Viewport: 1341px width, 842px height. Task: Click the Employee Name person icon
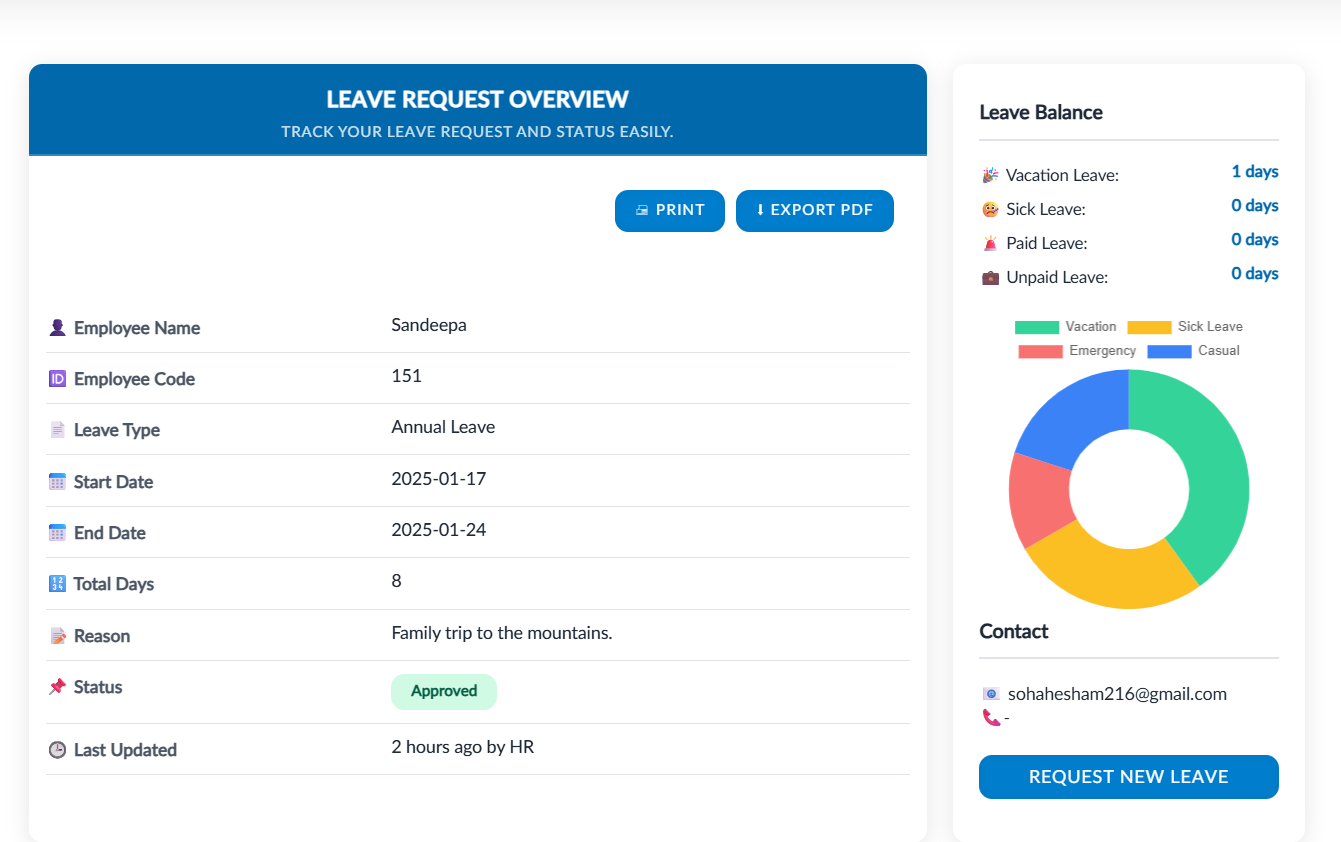[57, 328]
